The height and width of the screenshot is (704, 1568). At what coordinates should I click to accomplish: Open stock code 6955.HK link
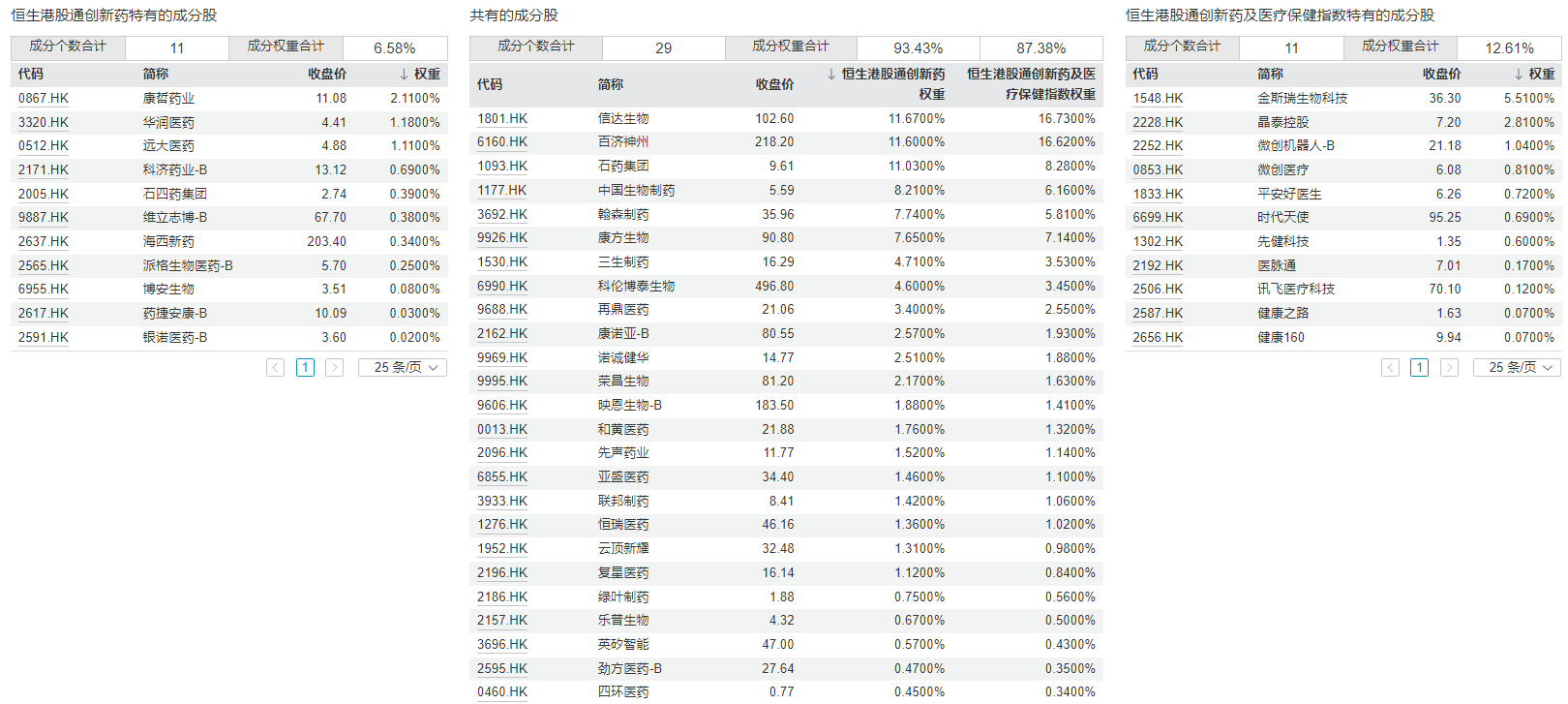point(44,290)
